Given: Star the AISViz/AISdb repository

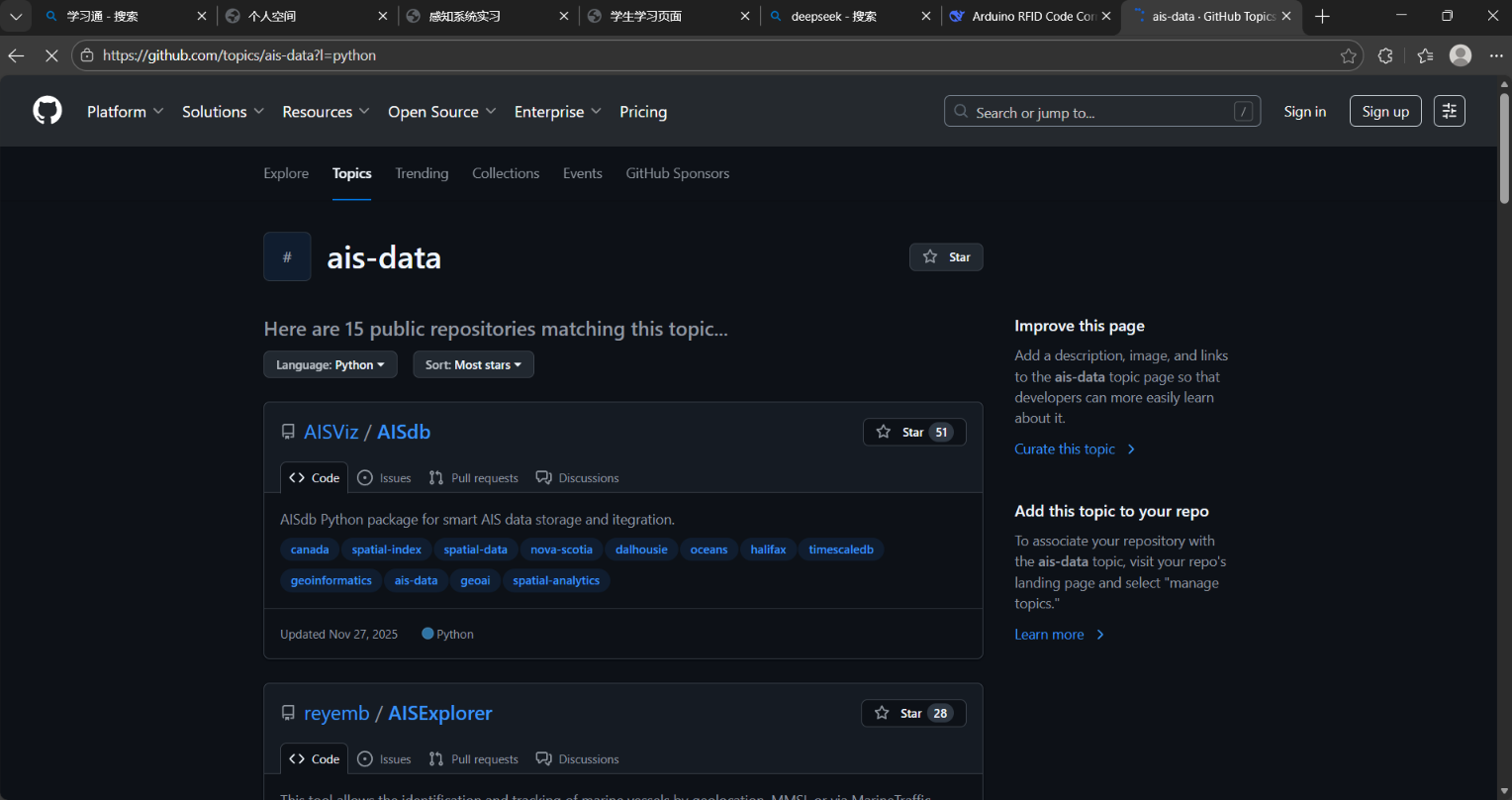Looking at the screenshot, I should (x=914, y=432).
